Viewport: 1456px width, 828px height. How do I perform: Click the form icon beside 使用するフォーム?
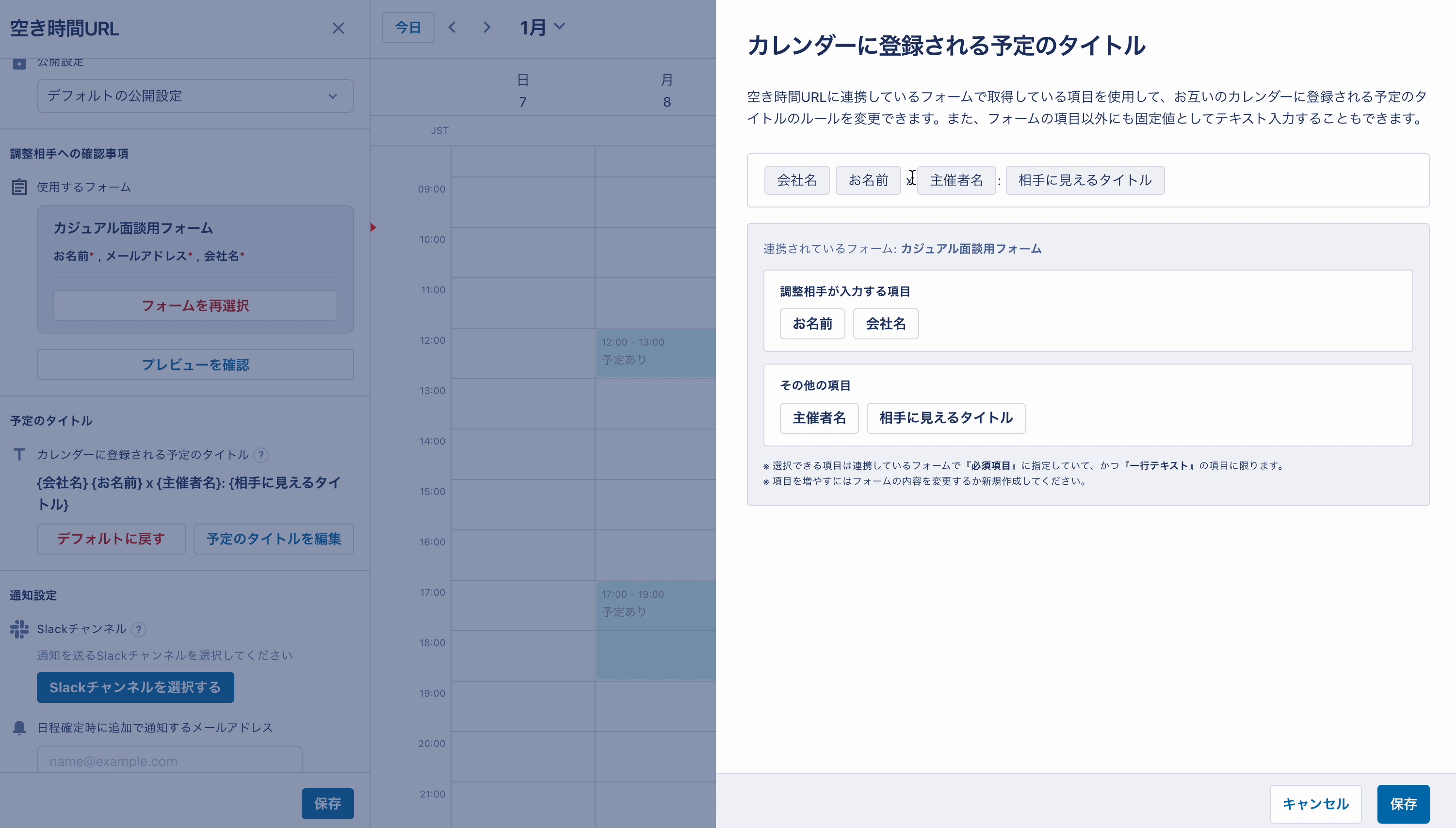click(x=19, y=187)
